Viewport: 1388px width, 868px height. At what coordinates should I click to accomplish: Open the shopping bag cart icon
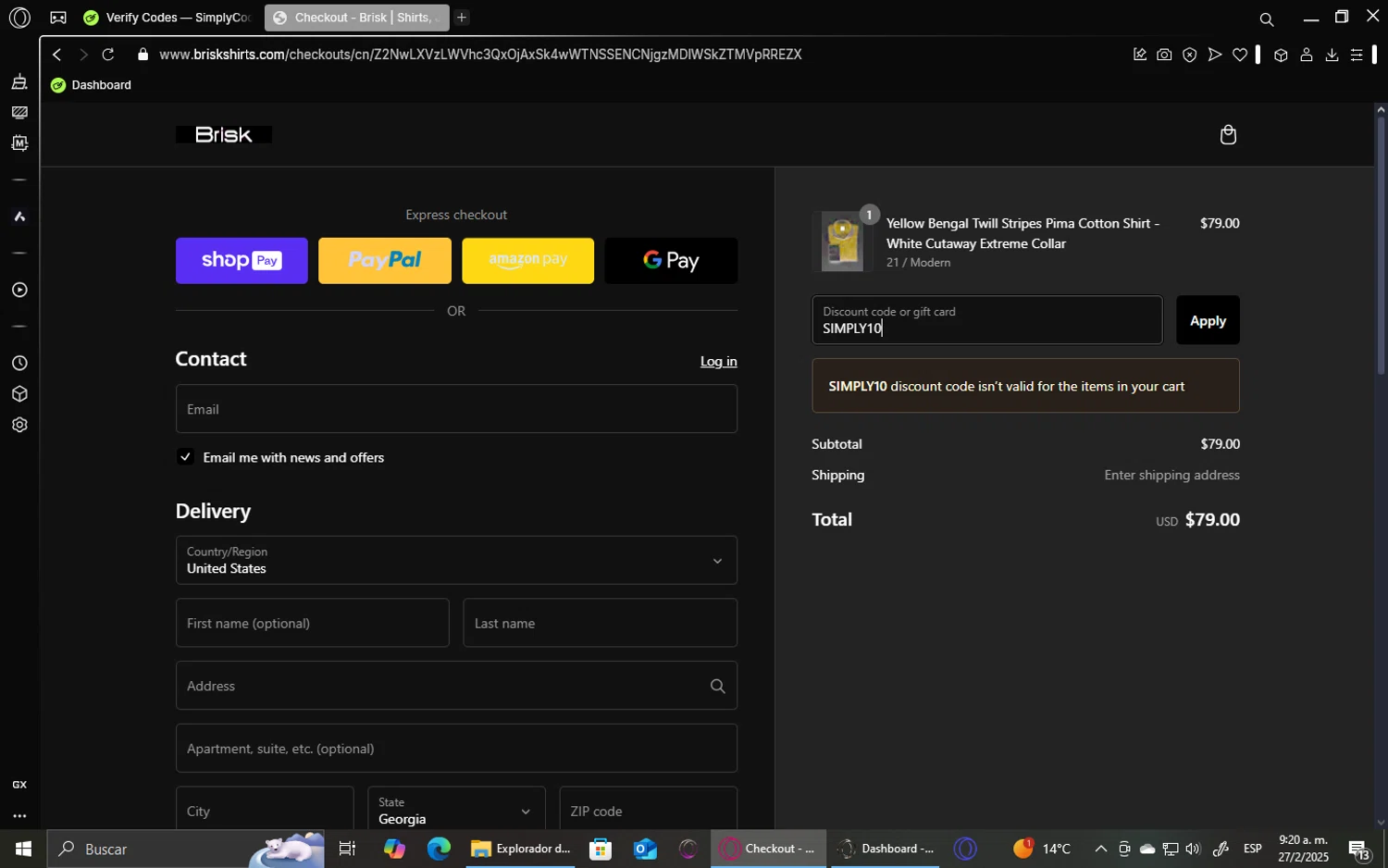point(1228,135)
